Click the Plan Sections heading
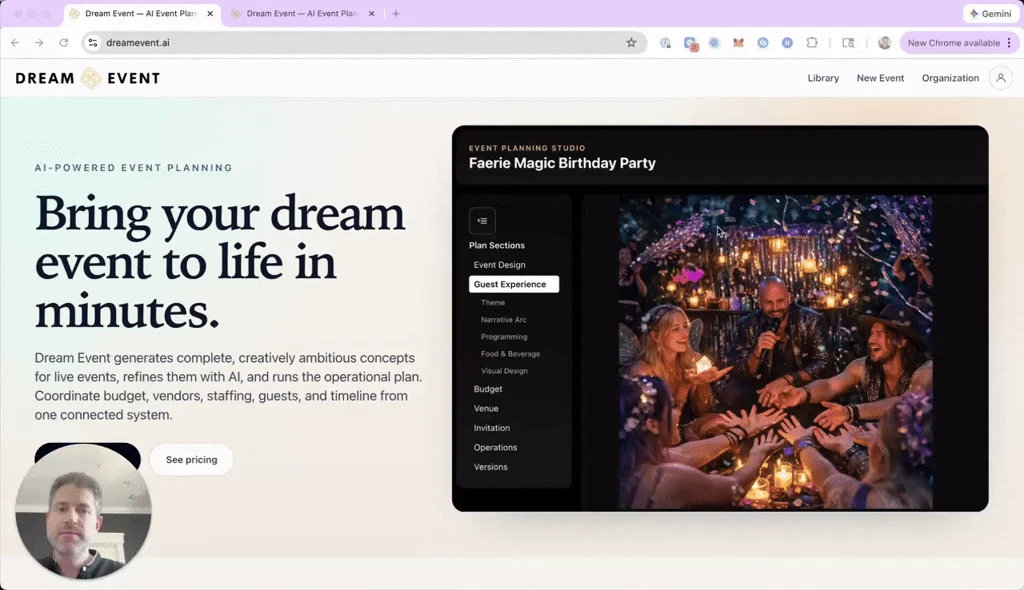 (x=496, y=245)
